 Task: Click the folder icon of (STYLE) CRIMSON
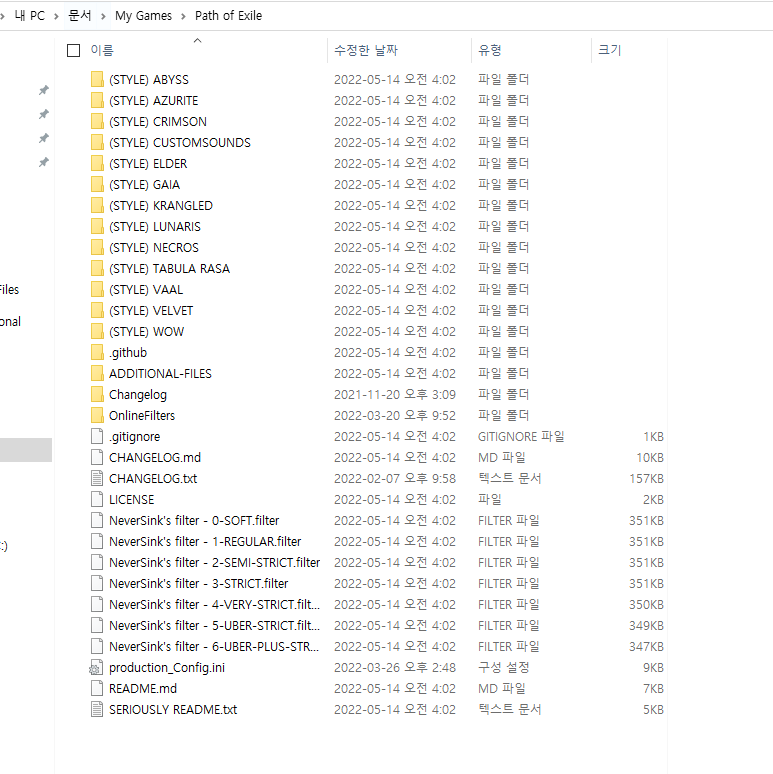(x=97, y=121)
